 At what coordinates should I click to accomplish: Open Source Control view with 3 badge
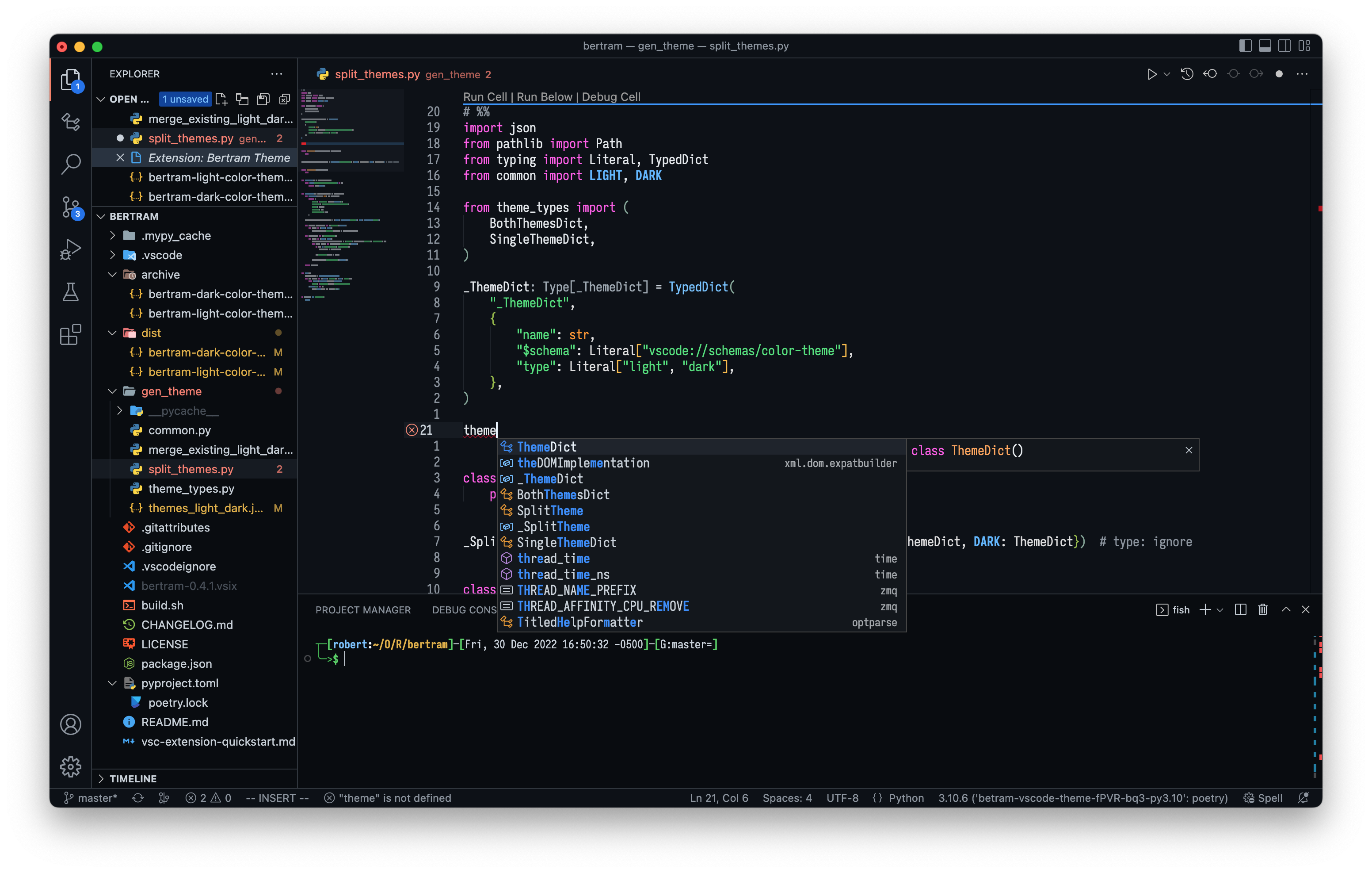71,207
